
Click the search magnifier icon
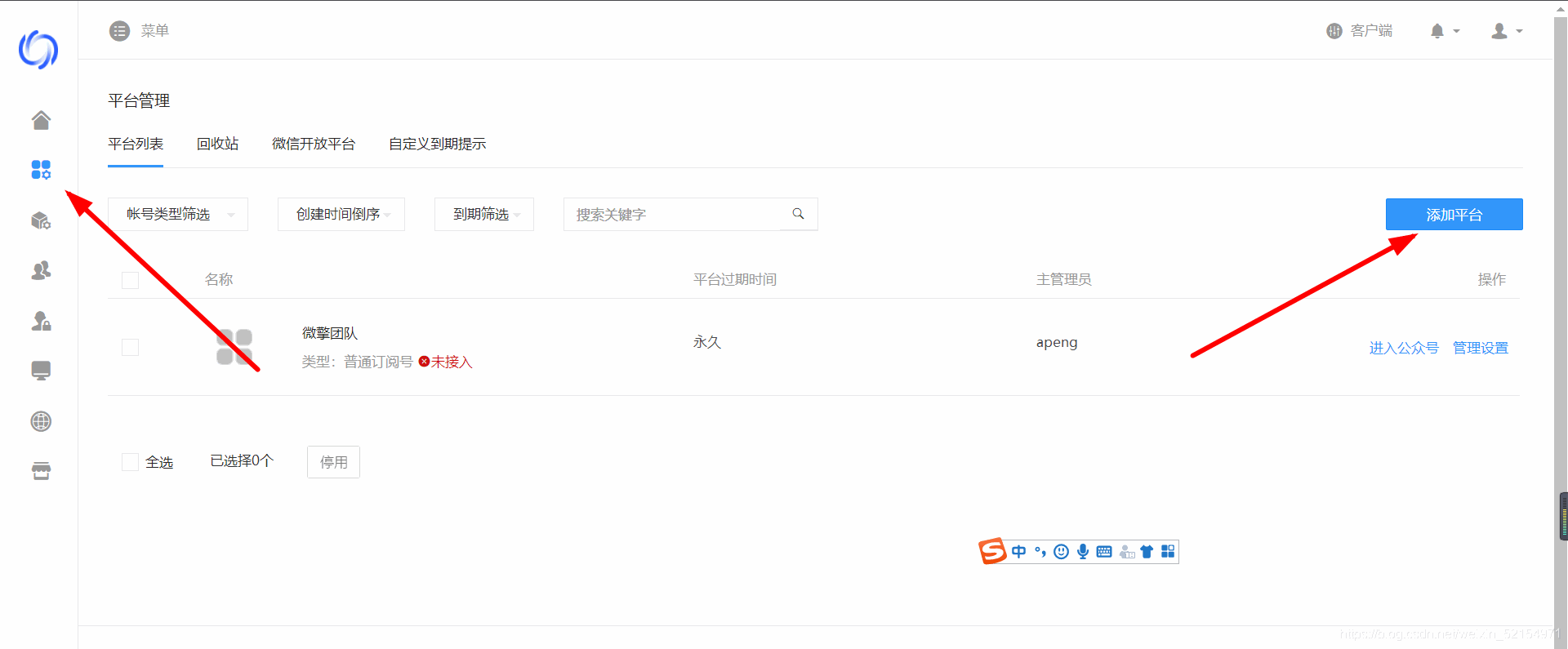(x=798, y=214)
